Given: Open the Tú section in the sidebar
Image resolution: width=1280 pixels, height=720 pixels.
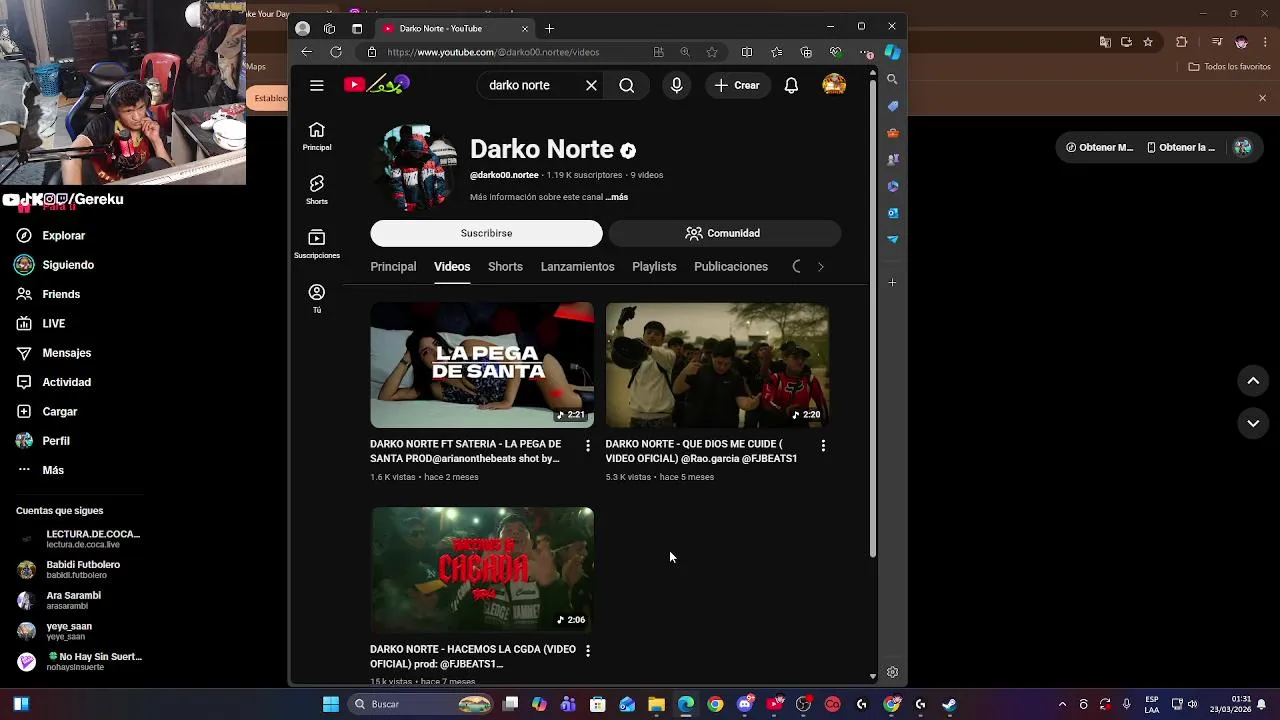Looking at the screenshot, I should tap(317, 298).
